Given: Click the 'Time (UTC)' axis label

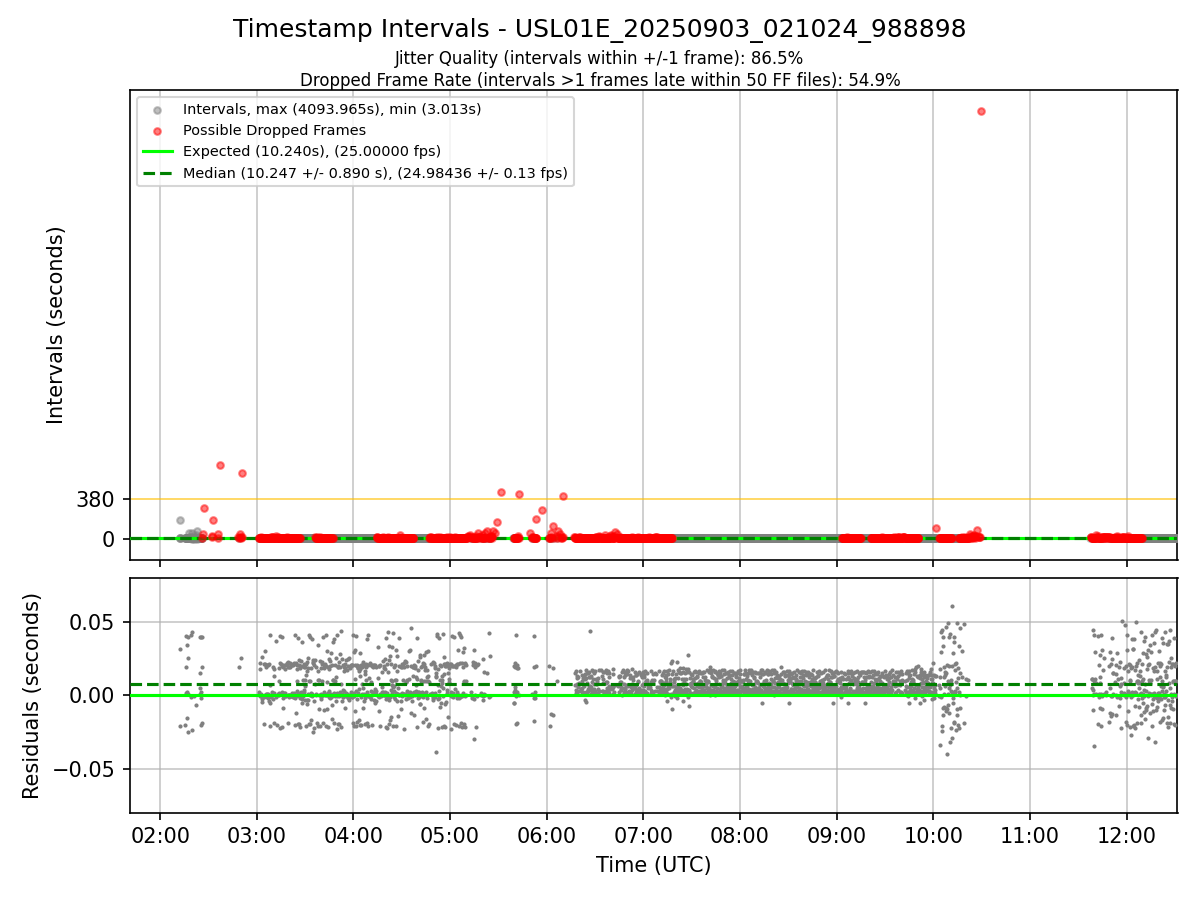Looking at the screenshot, I should pos(654,865).
